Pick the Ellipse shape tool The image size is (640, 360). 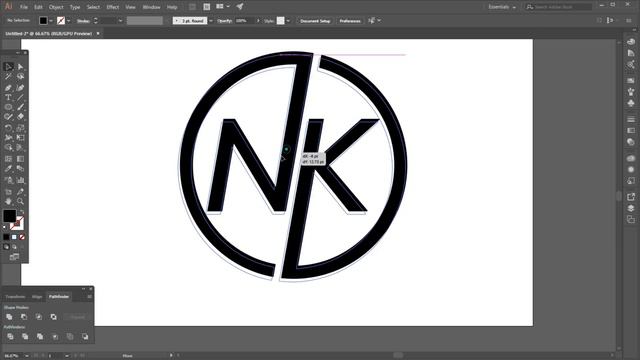pos(9,107)
